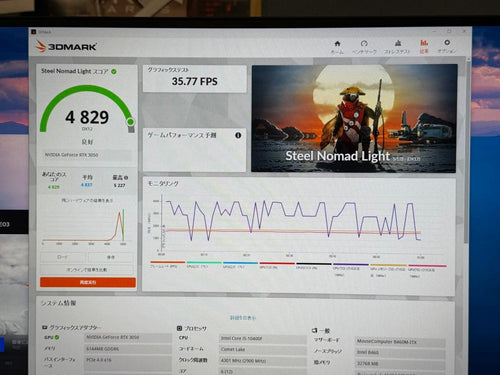The image size is (500, 375).
Task: Click compare result online button
Action: tap(87, 269)
